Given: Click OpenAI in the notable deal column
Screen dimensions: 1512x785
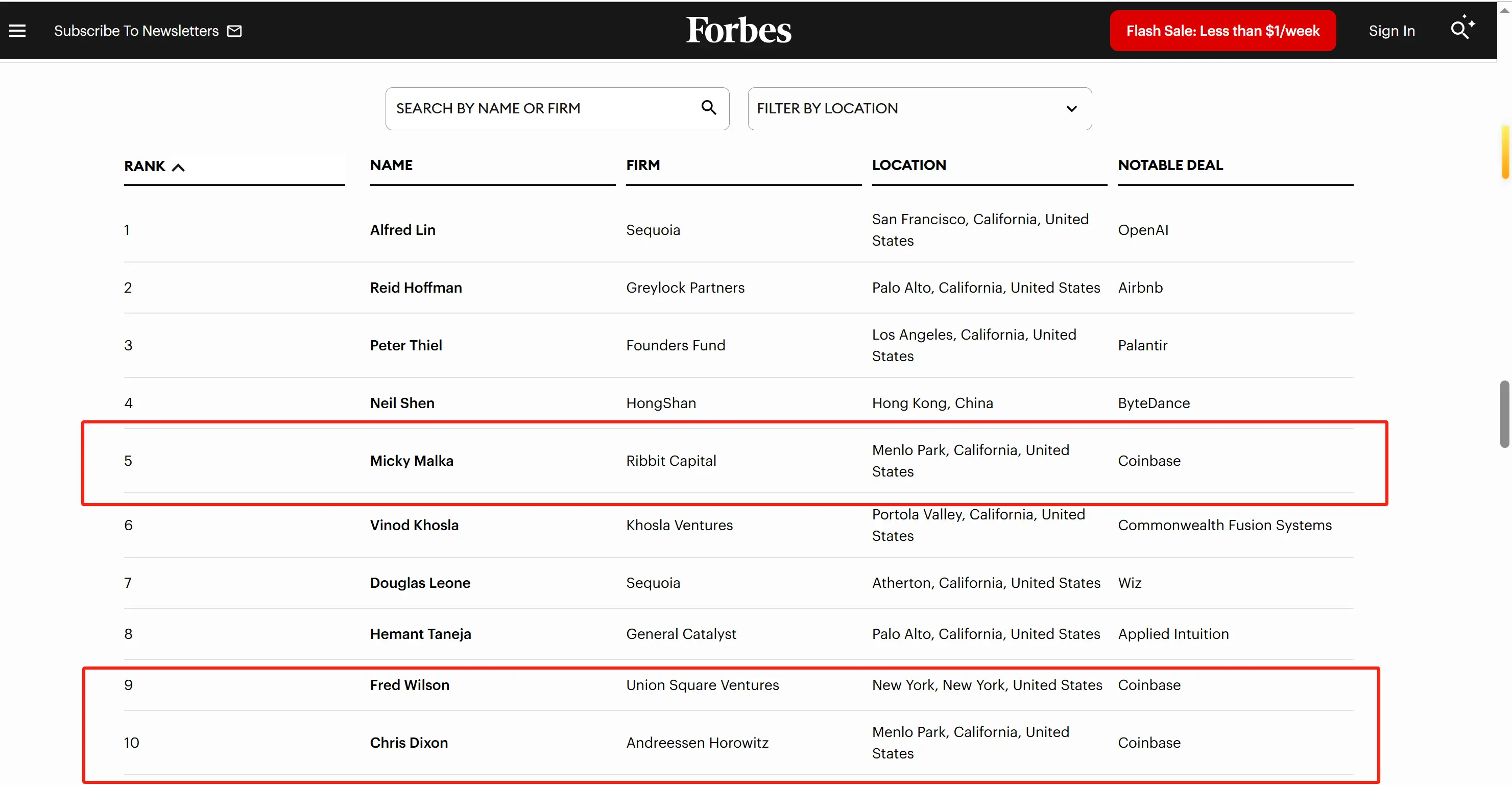Looking at the screenshot, I should (x=1142, y=229).
